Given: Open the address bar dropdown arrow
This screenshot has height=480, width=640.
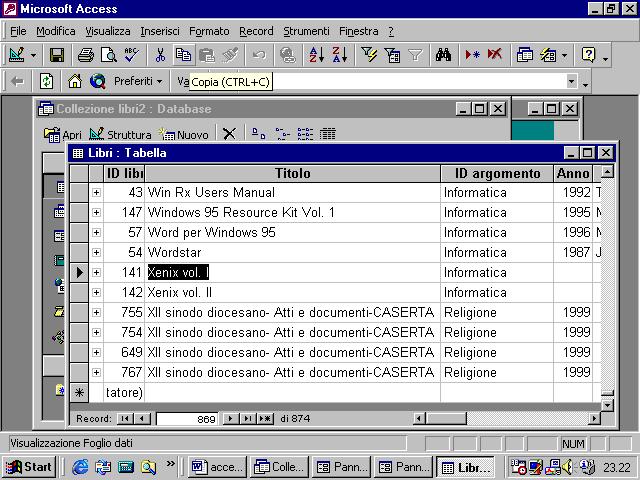Looking at the screenshot, I should pyautogui.click(x=571, y=82).
